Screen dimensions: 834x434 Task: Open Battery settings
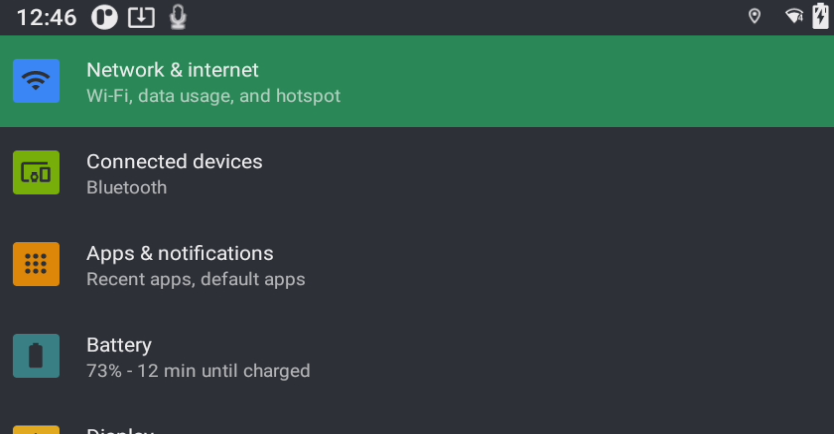(x=119, y=345)
